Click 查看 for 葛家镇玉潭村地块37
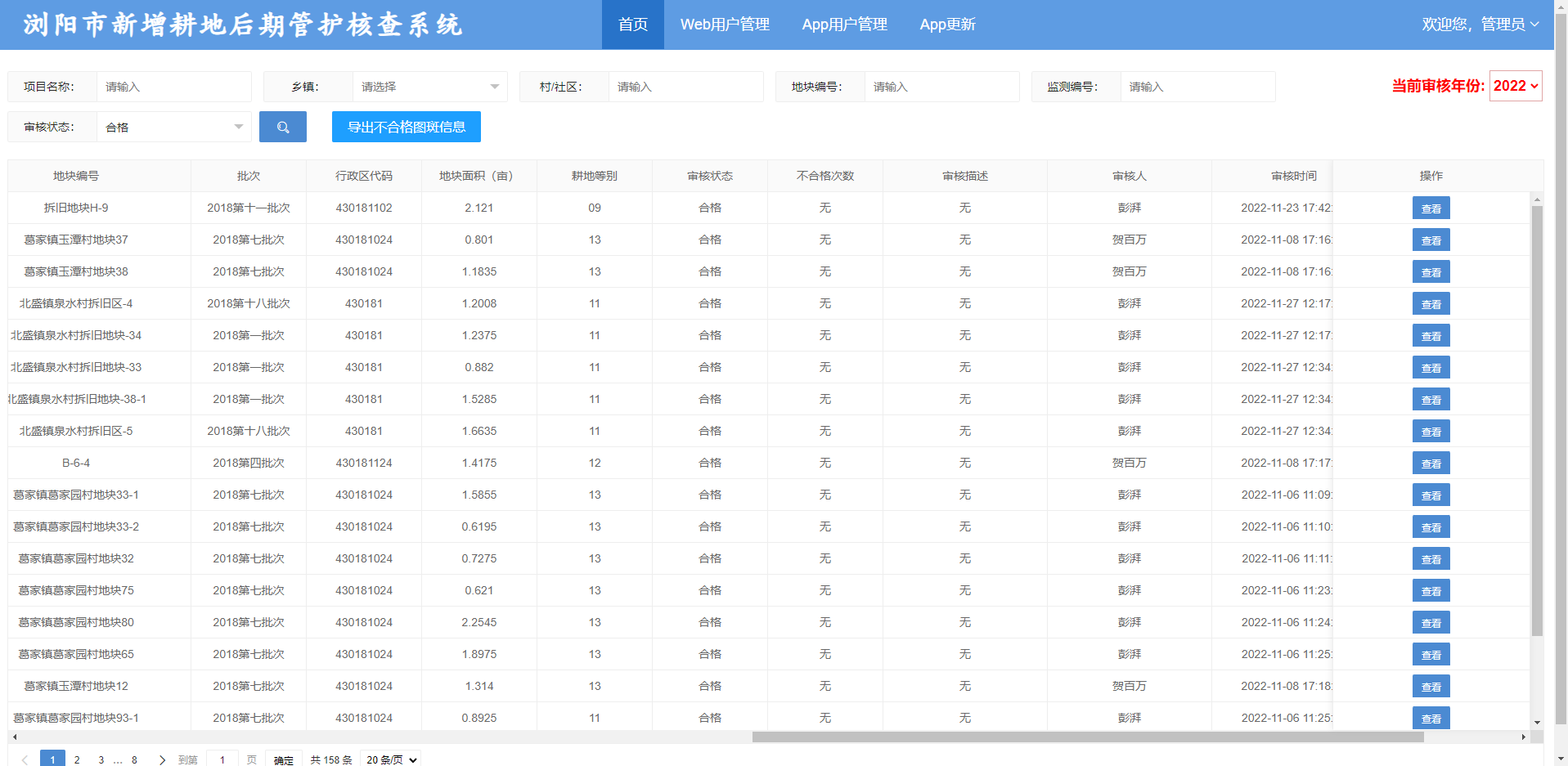The image size is (1568, 766). [1431, 240]
